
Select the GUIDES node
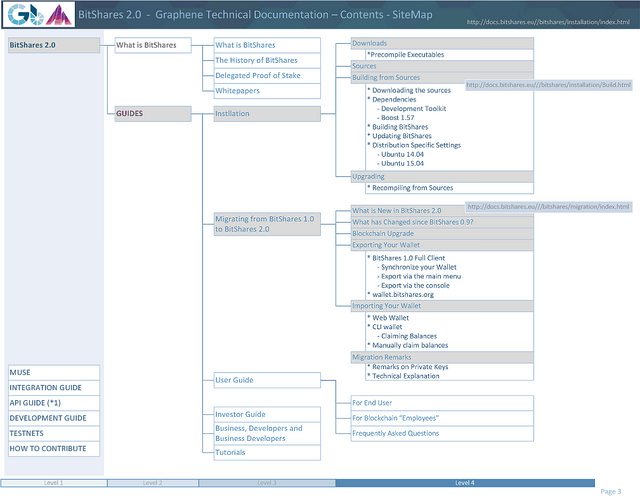click(153, 114)
